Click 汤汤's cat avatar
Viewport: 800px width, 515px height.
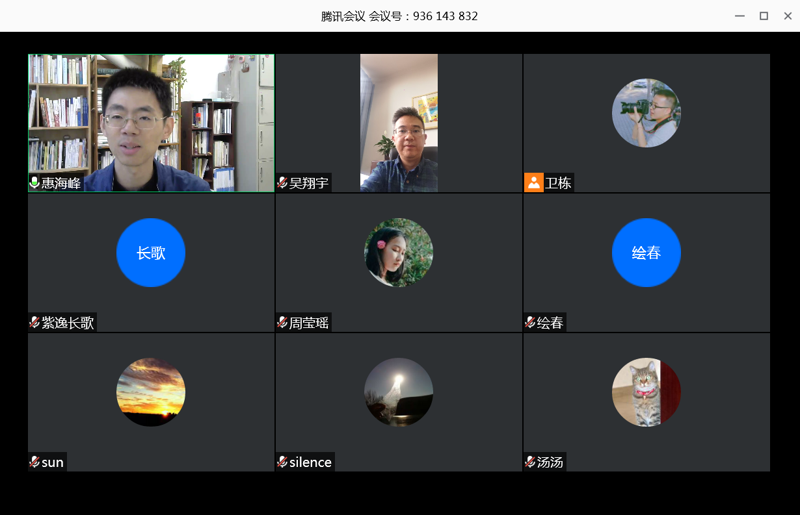[x=646, y=392]
